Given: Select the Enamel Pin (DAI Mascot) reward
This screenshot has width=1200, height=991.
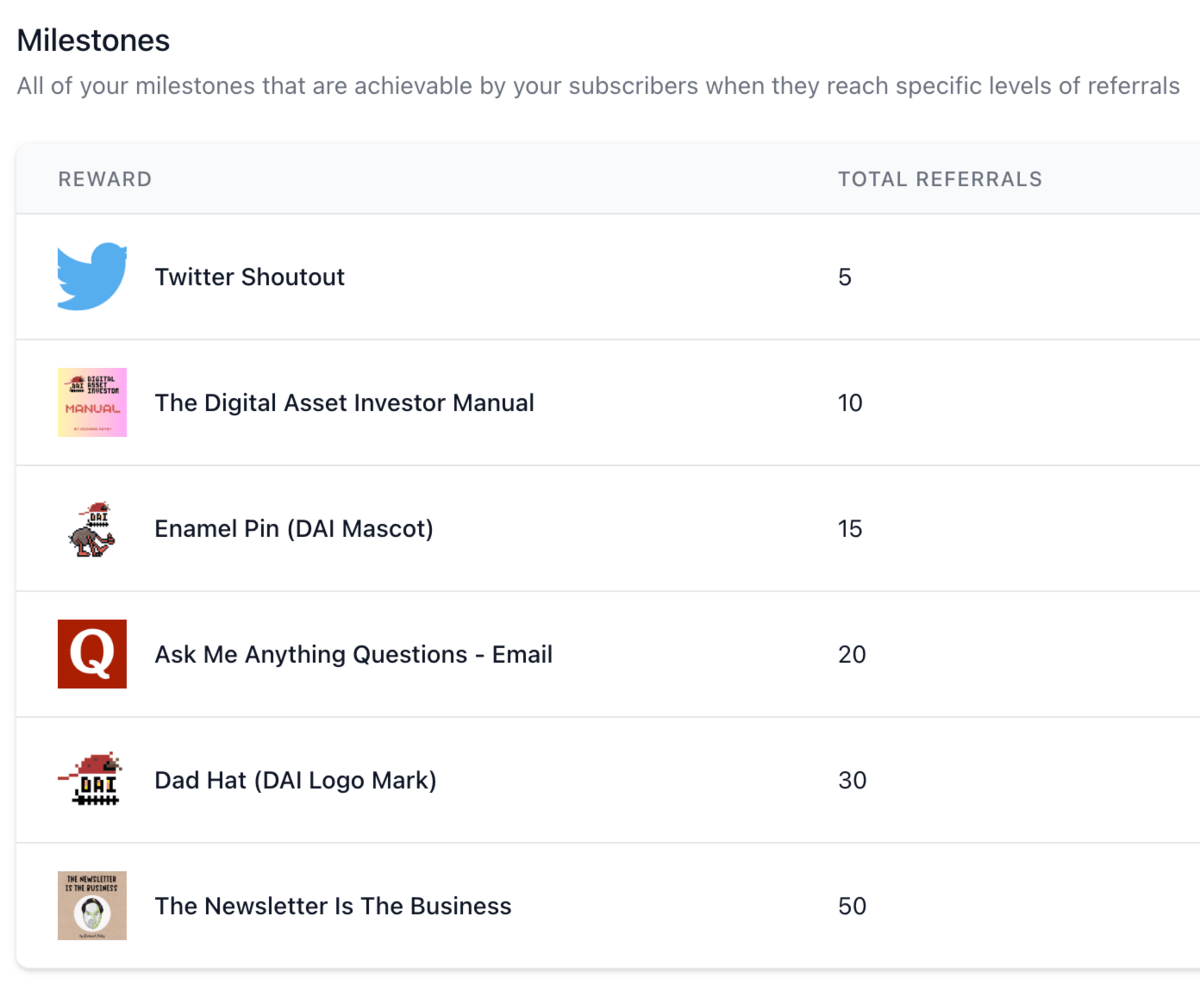Looking at the screenshot, I should pyautogui.click(x=294, y=529).
